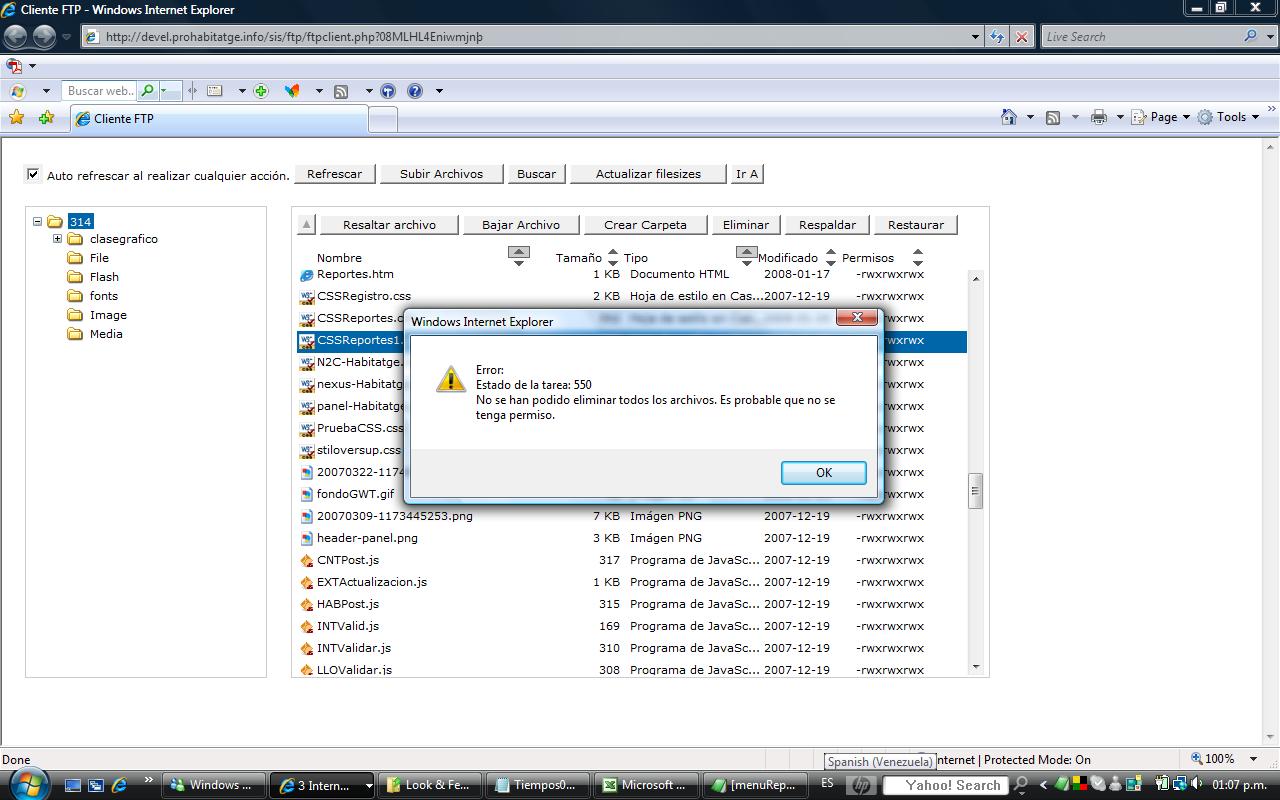Screen dimensions: 1280x800
Task: Click the blue Help question mark icon
Action: coord(415,91)
